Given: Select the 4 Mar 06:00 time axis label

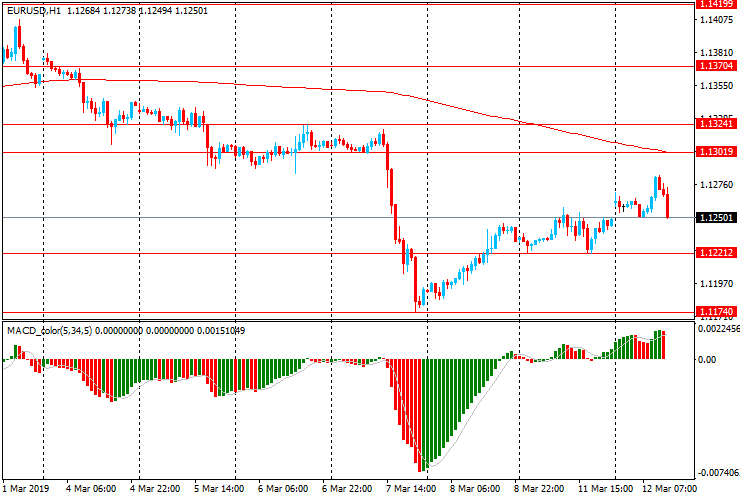Looking at the screenshot, I should click(92, 490).
